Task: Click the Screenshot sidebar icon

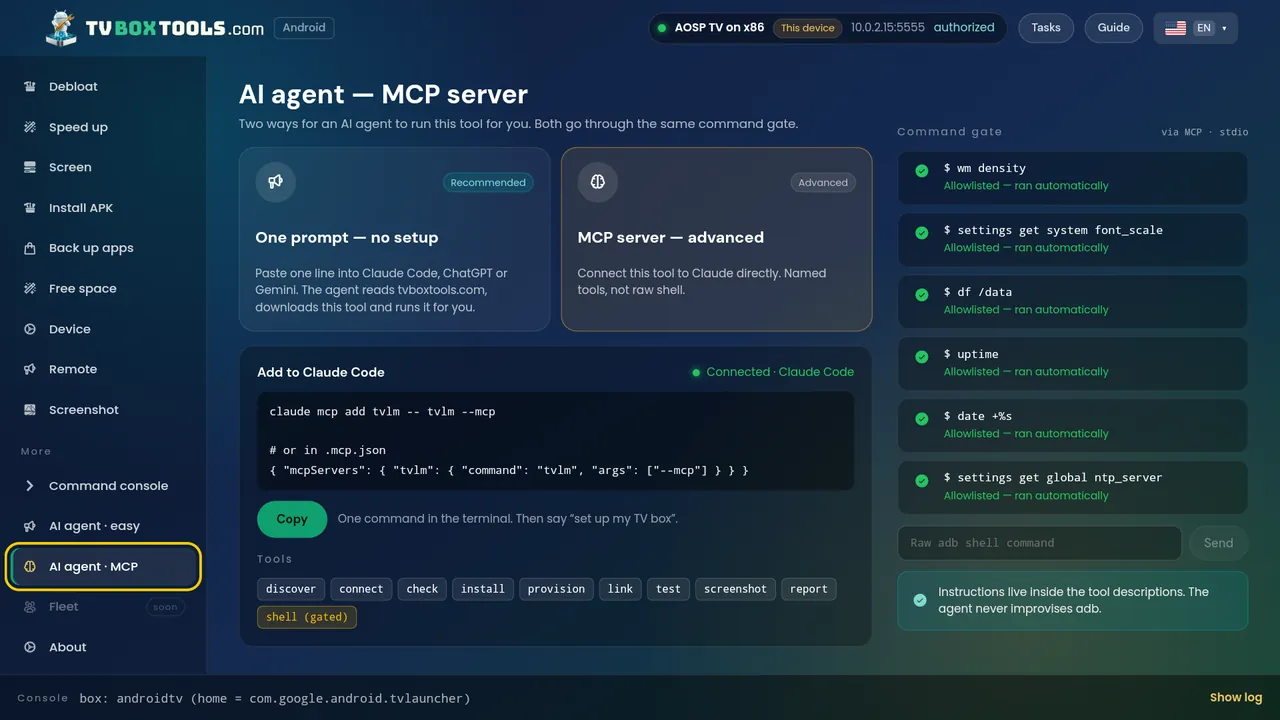Action: pyautogui.click(x=30, y=410)
